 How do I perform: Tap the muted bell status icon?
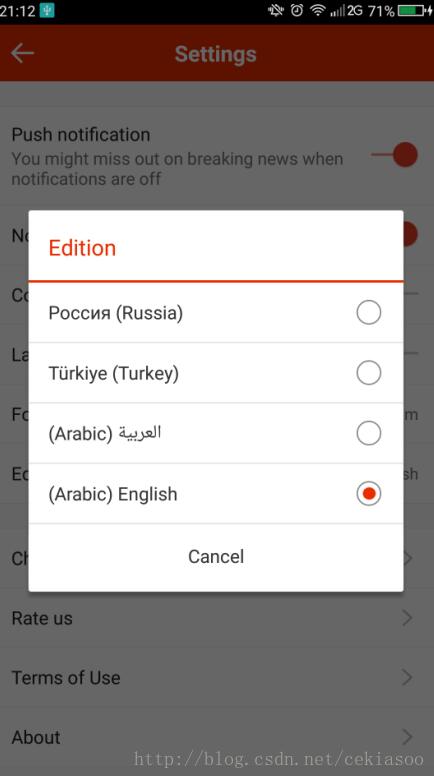click(276, 10)
